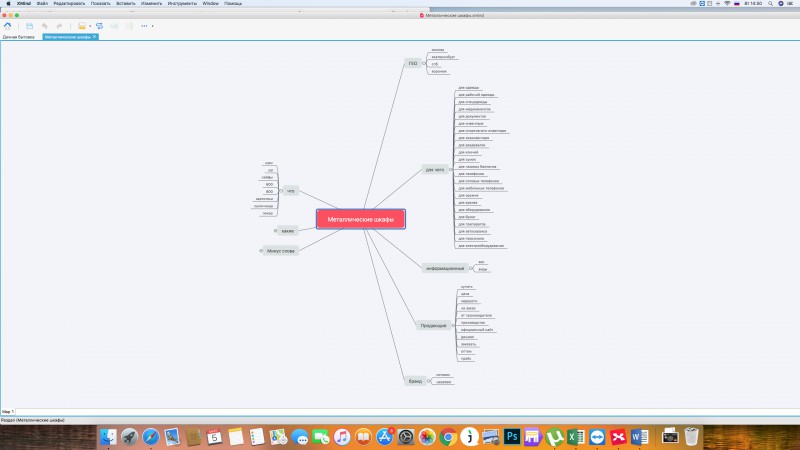Open the XMind application menu
Viewport: 800px width, 450px height.
(23, 4)
